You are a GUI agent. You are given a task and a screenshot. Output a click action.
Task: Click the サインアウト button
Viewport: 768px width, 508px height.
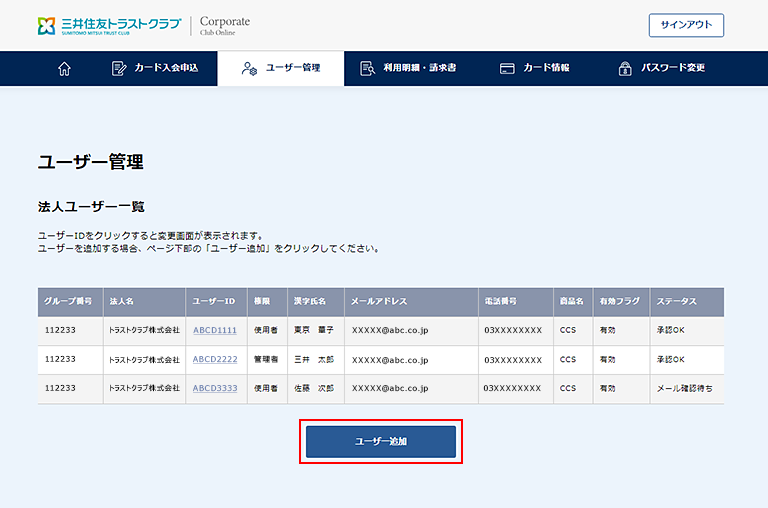(x=686, y=25)
